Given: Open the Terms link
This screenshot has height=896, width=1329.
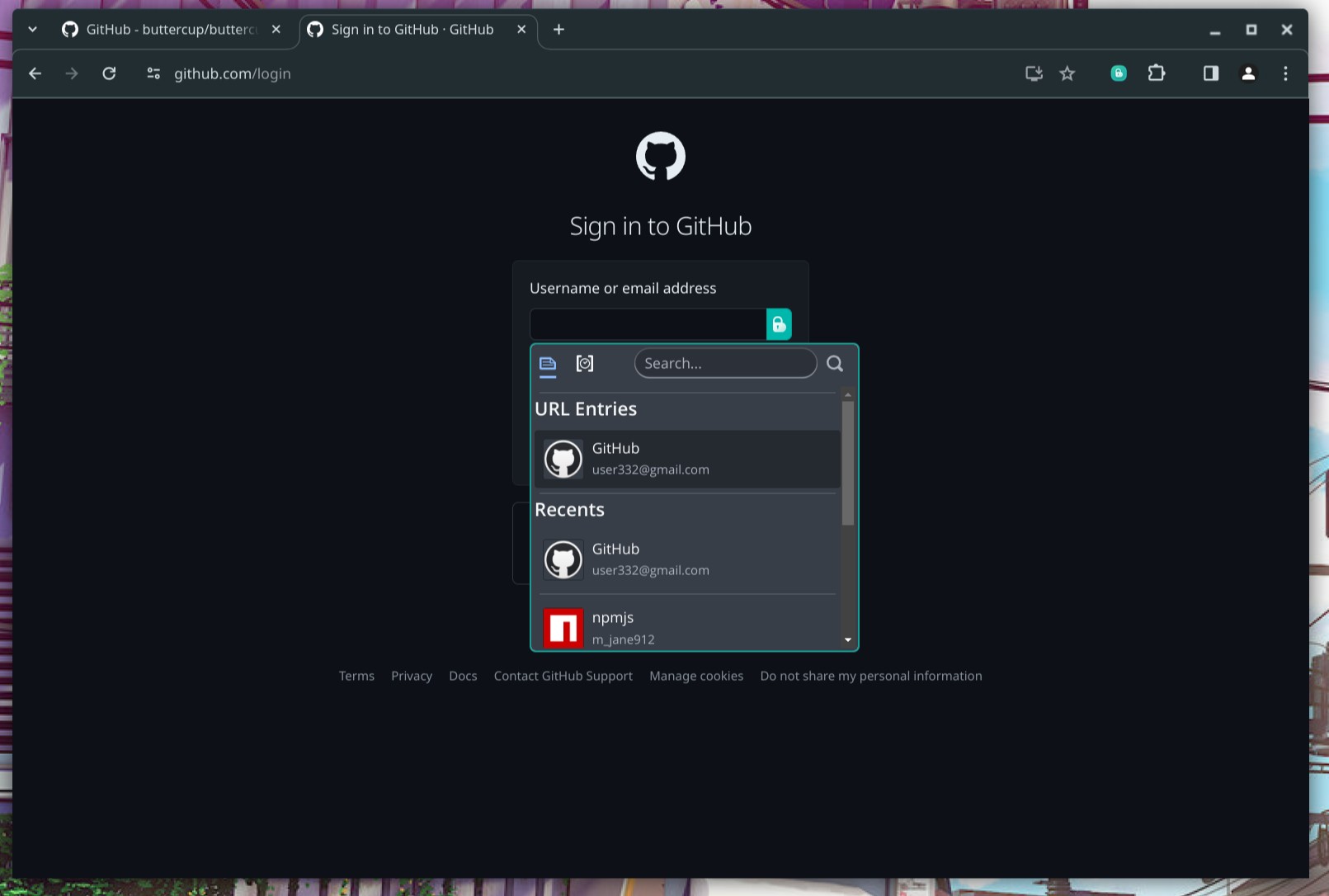Looking at the screenshot, I should point(356,676).
